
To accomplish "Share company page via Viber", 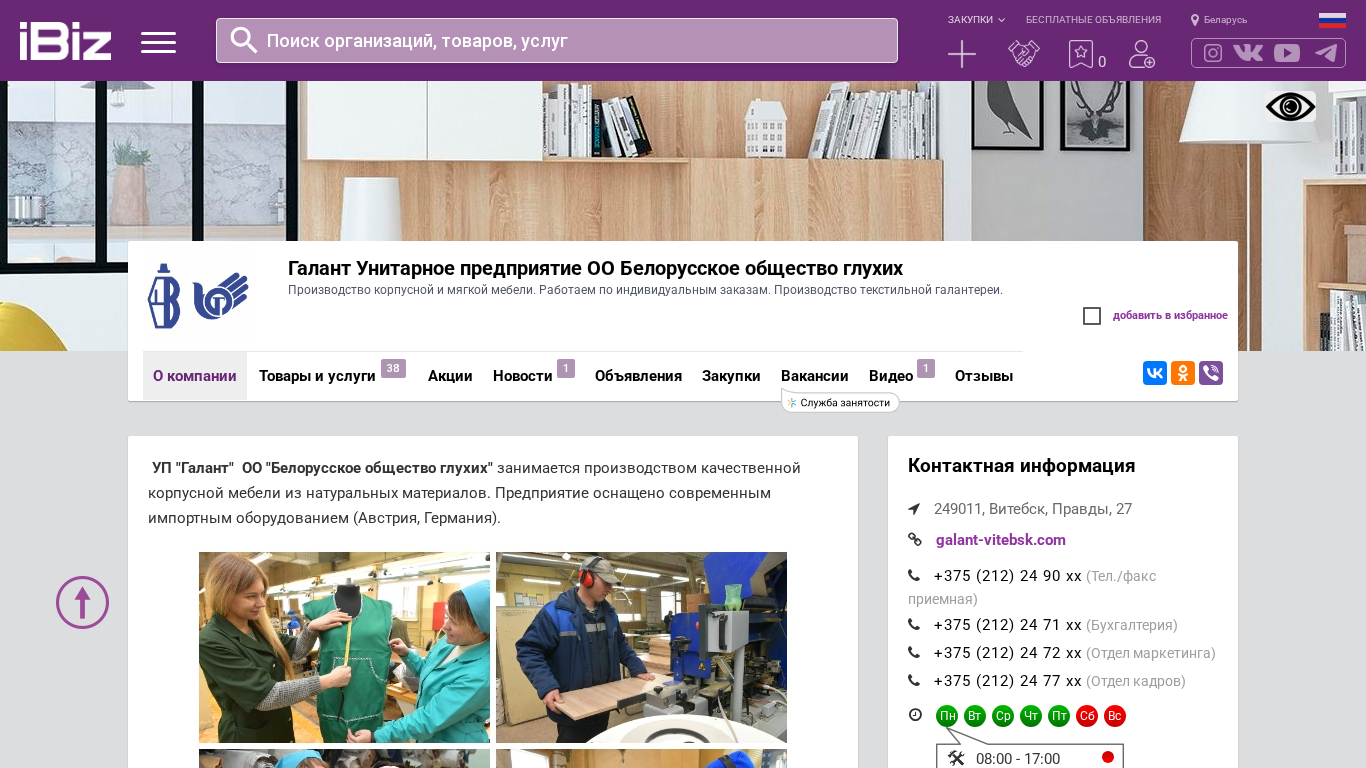I will point(1211,373).
